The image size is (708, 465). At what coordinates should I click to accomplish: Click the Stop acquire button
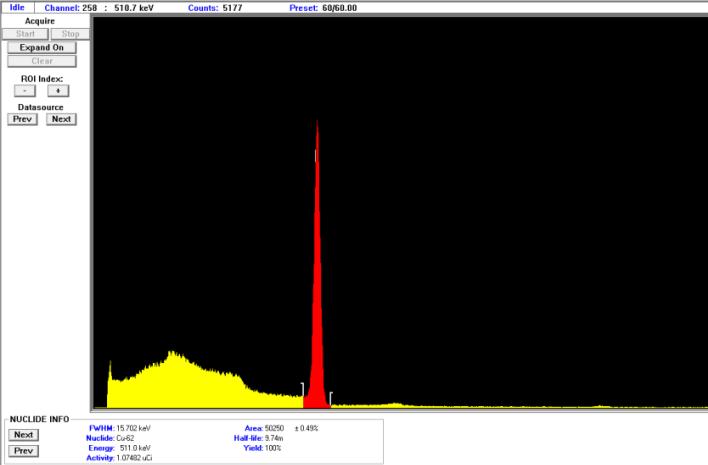coord(70,34)
